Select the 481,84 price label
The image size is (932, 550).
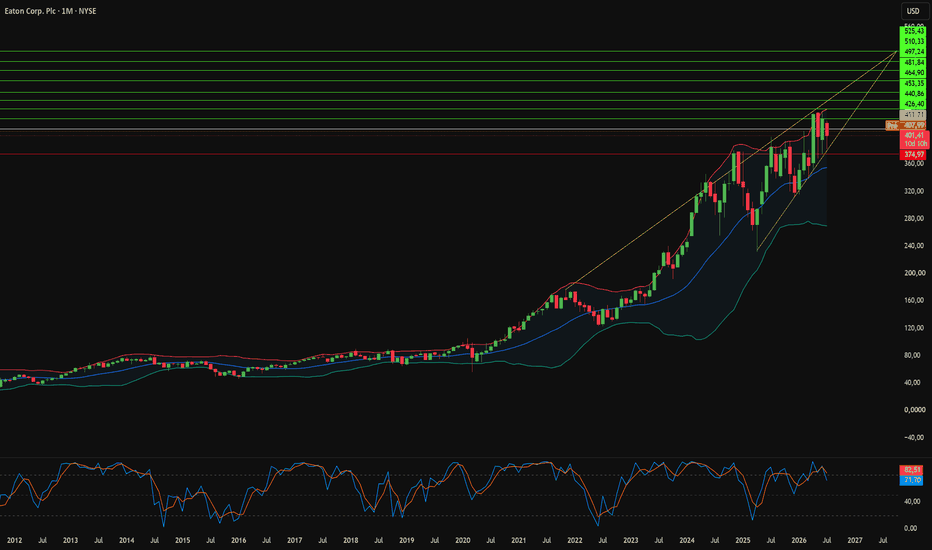click(x=914, y=62)
